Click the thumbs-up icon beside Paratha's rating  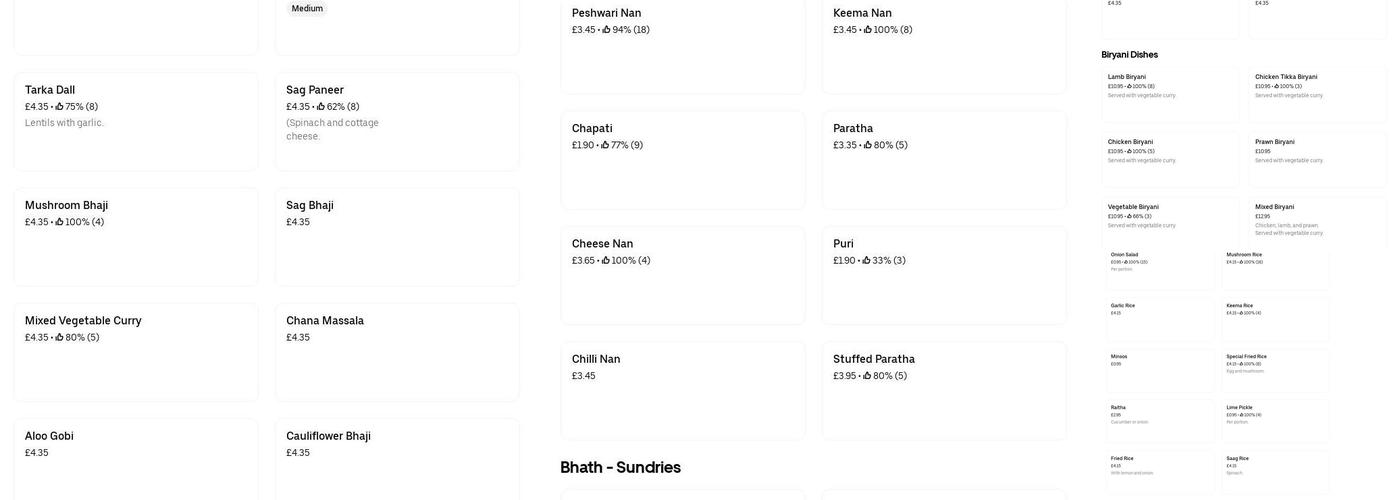(x=868, y=145)
